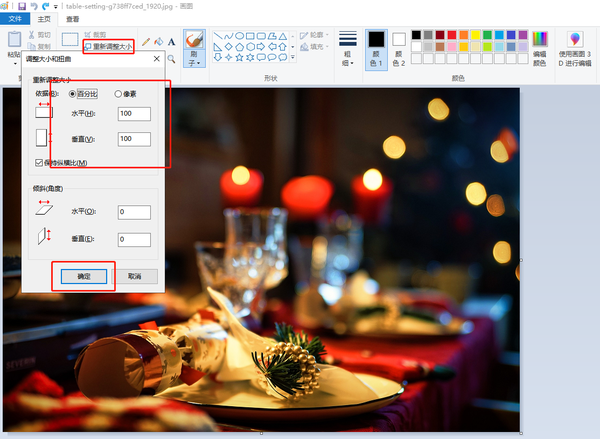Viewport: 600px width, 439px height.
Task: Click the save icon in title bar
Action: pyautogui.click(x=22, y=6)
